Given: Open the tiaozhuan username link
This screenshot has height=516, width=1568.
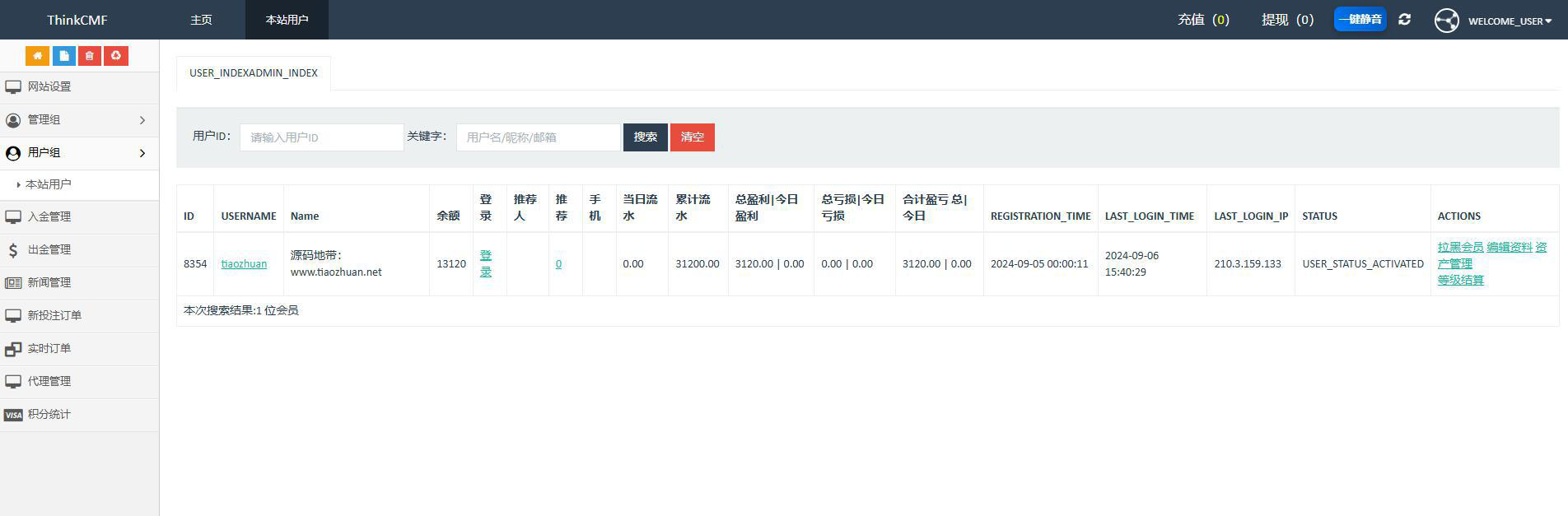Looking at the screenshot, I should (244, 264).
